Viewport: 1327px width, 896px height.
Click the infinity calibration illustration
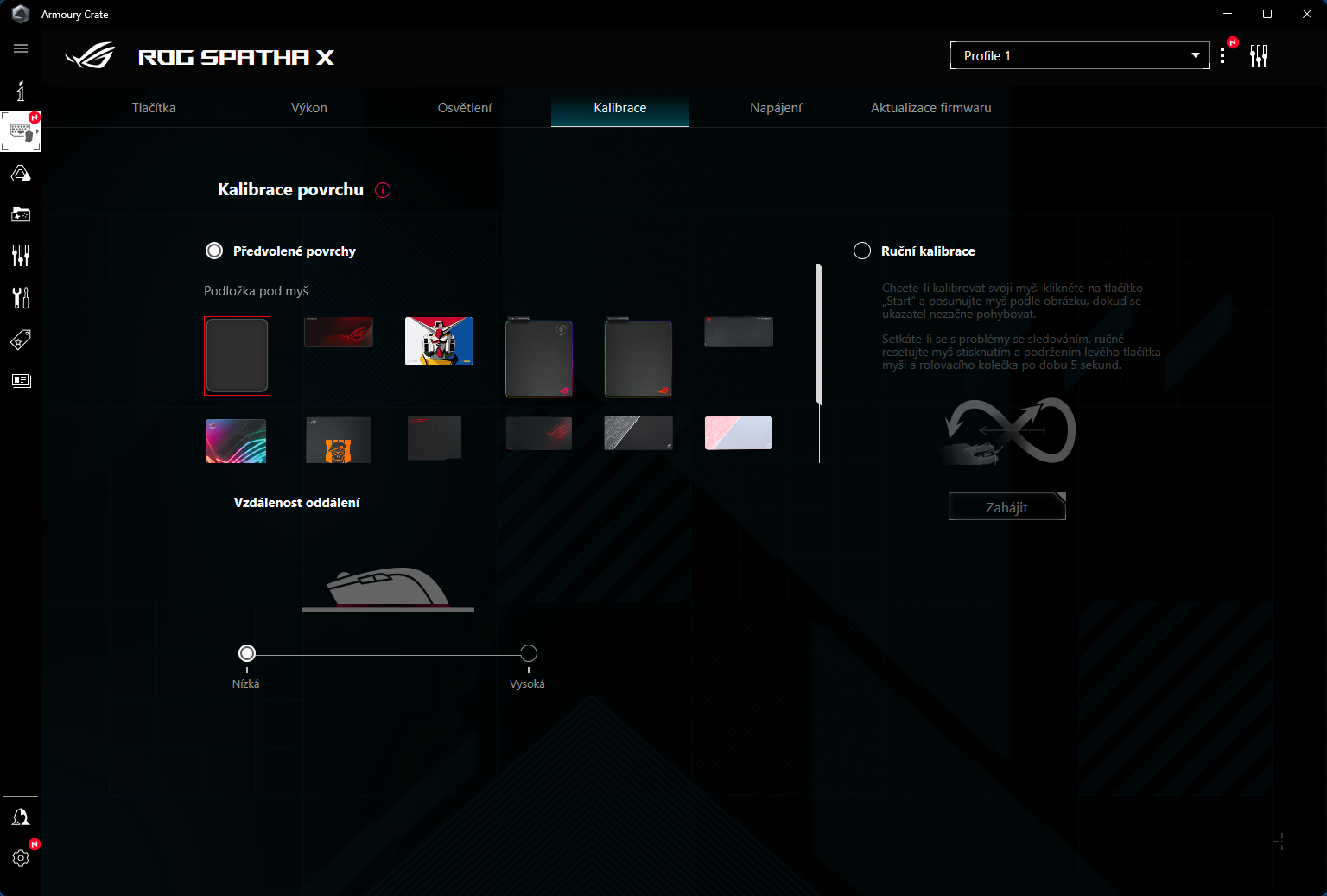1007,431
